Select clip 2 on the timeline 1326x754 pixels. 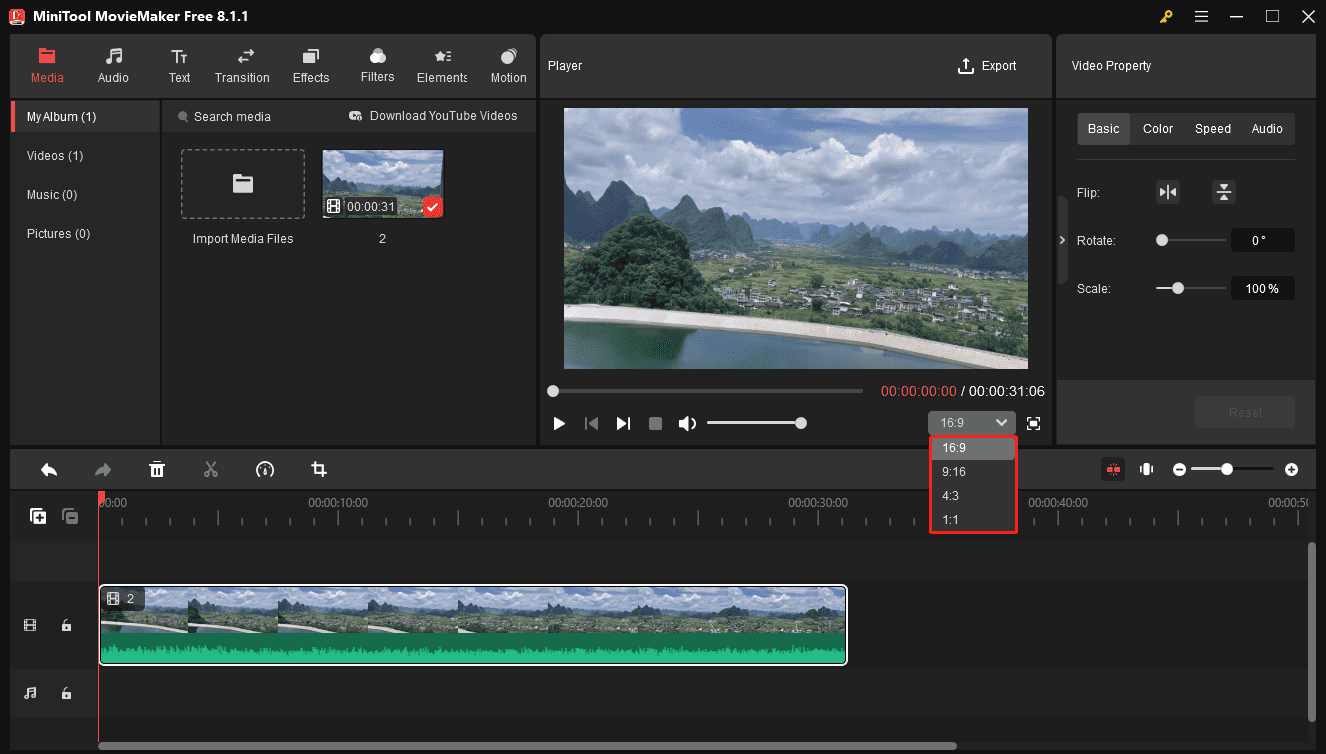click(x=473, y=625)
